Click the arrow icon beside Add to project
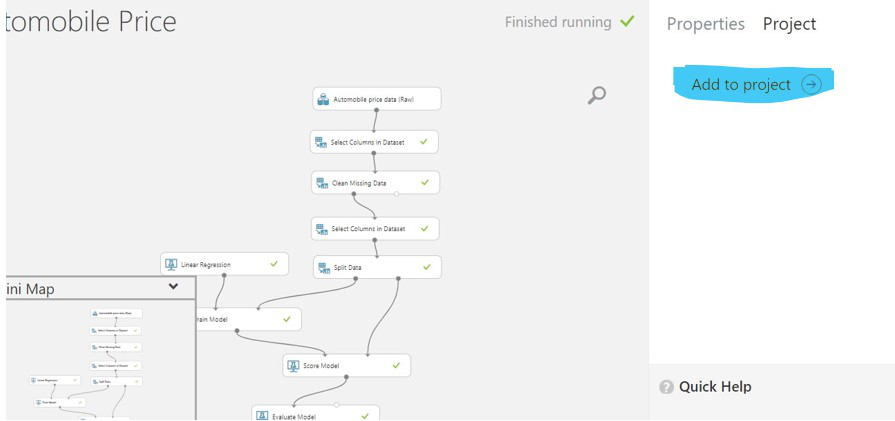The width and height of the screenshot is (895, 421). tap(811, 85)
